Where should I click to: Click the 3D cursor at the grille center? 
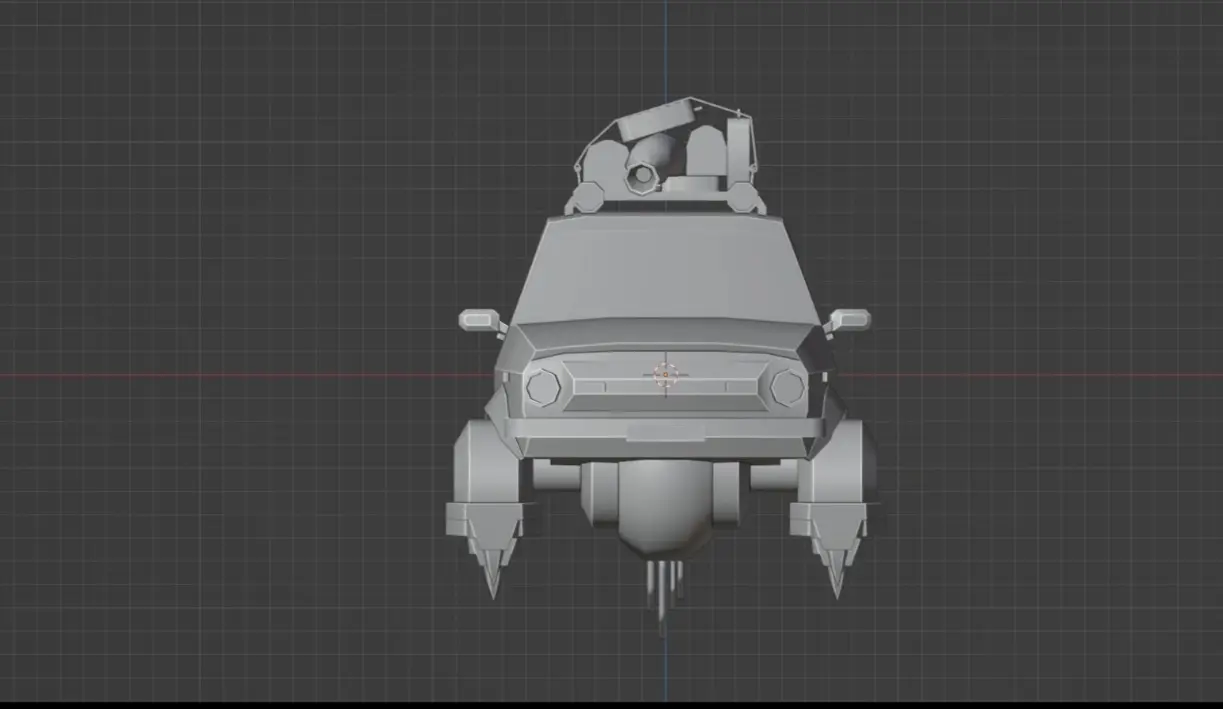[x=666, y=374]
